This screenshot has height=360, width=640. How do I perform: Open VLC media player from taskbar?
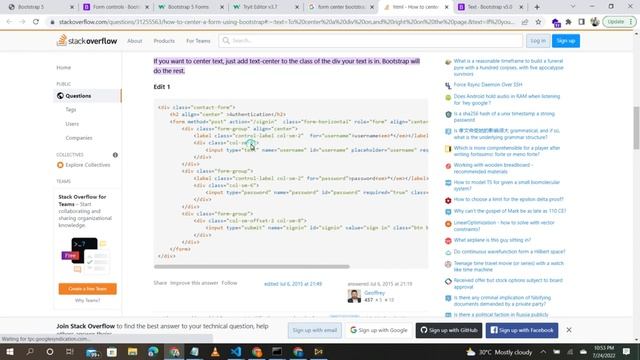point(215,351)
